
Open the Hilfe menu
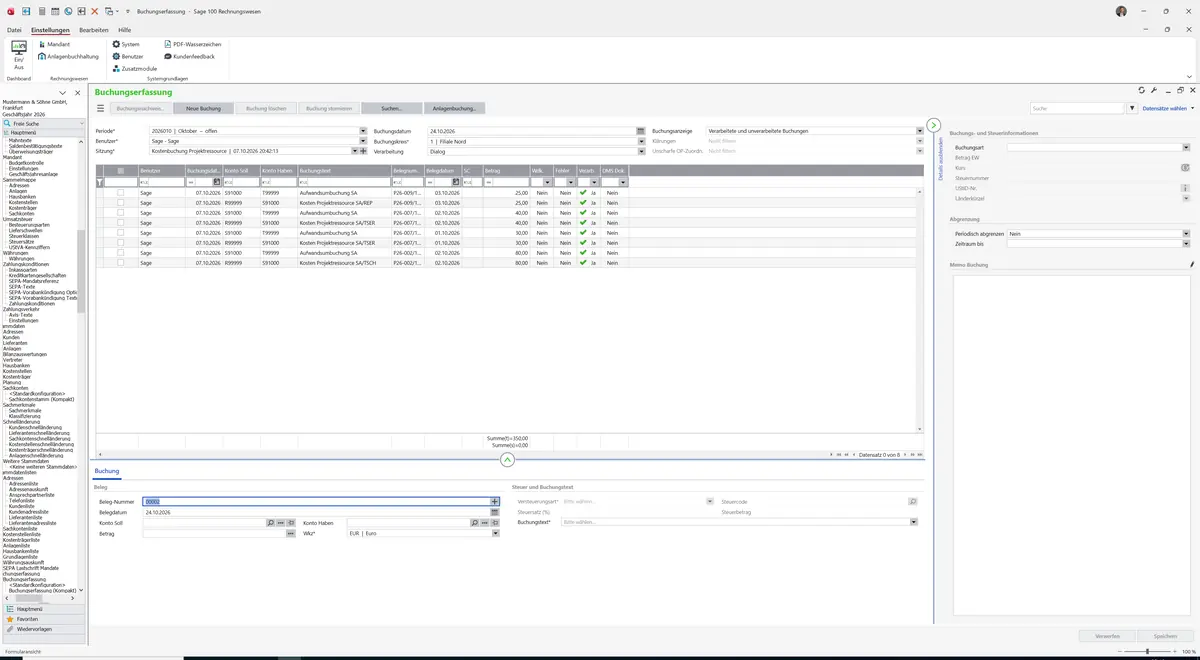point(125,30)
